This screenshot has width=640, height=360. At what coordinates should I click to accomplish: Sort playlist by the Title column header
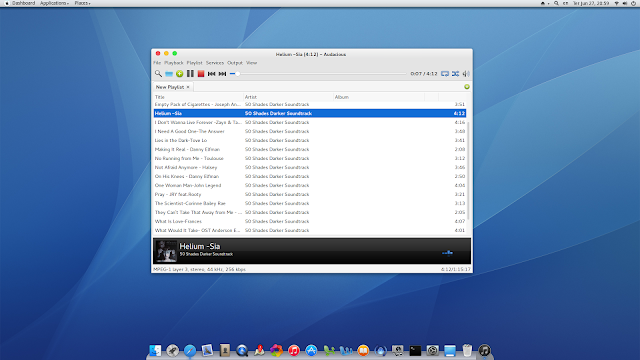click(x=198, y=97)
